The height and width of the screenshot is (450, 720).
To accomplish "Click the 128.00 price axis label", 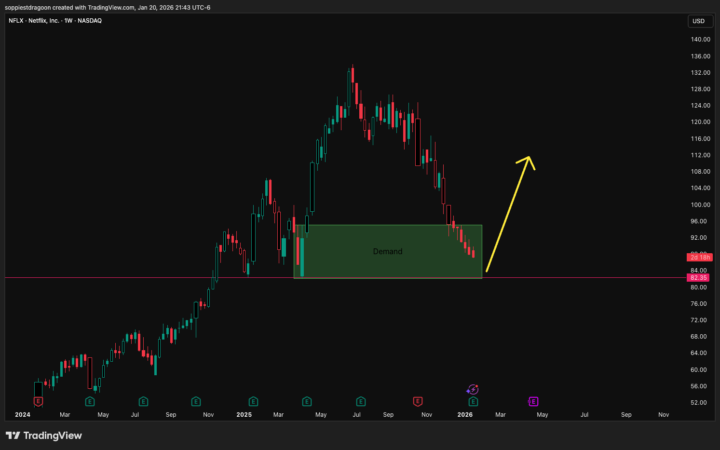I will [x=701, y=89].
